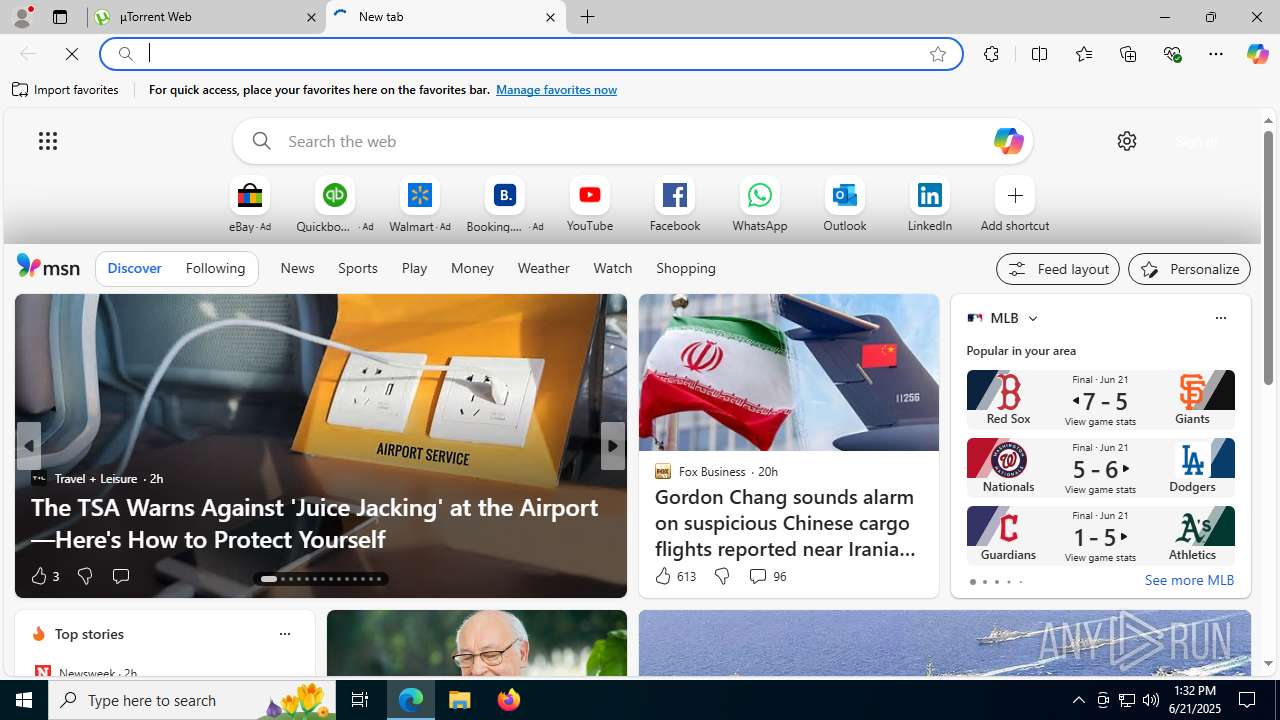The image size is (1280, 720).
Task: Open Task View on taskbar
Action: click(360, 700)
